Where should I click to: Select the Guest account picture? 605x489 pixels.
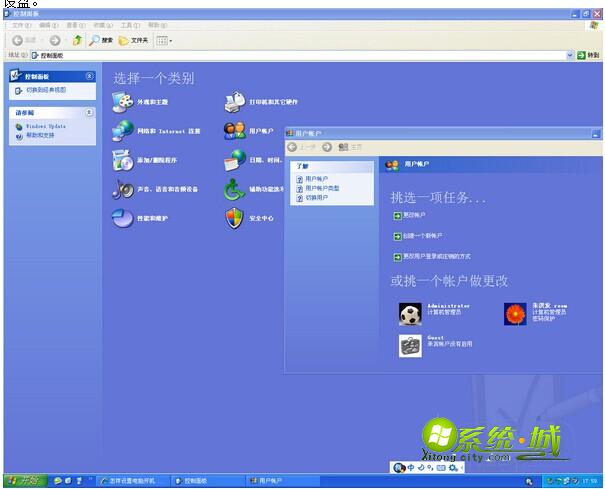410,346
